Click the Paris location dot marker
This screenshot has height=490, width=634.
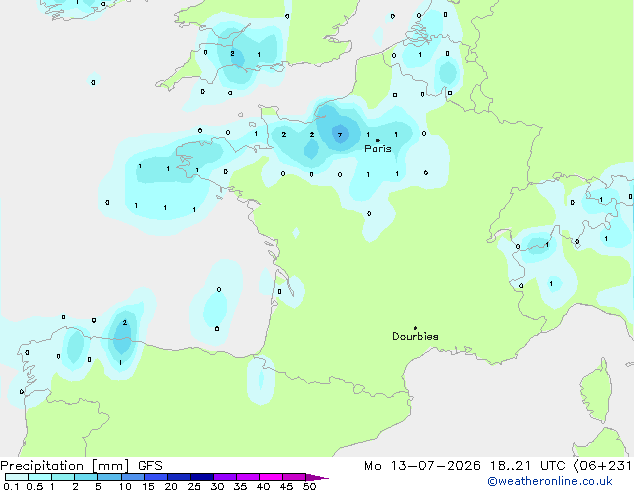(x=378, y=140)
